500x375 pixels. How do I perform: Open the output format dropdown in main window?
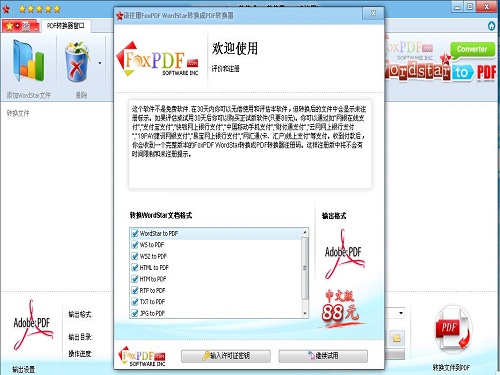tap(401, 313)
